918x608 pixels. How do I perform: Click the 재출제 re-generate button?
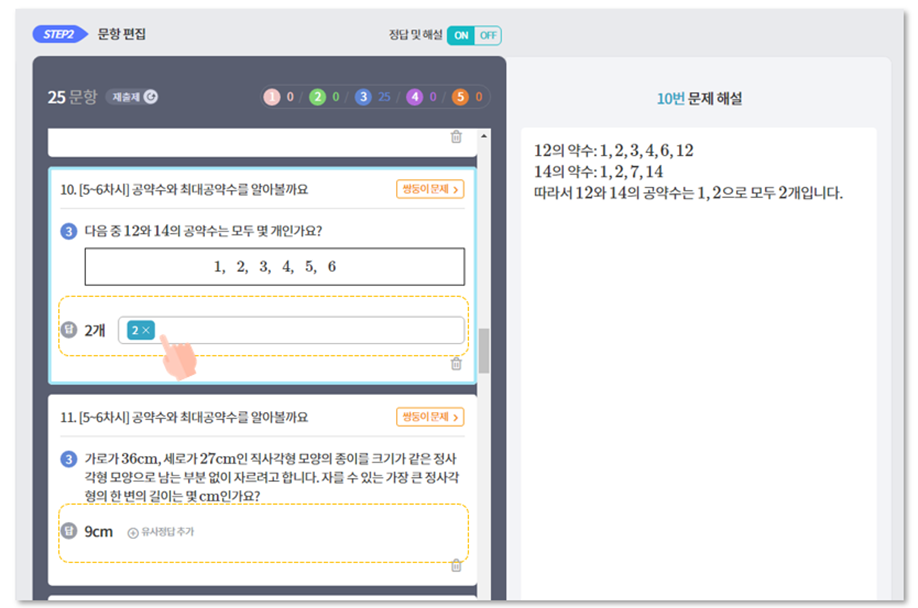pyautogui.click(x=133, y=97)
